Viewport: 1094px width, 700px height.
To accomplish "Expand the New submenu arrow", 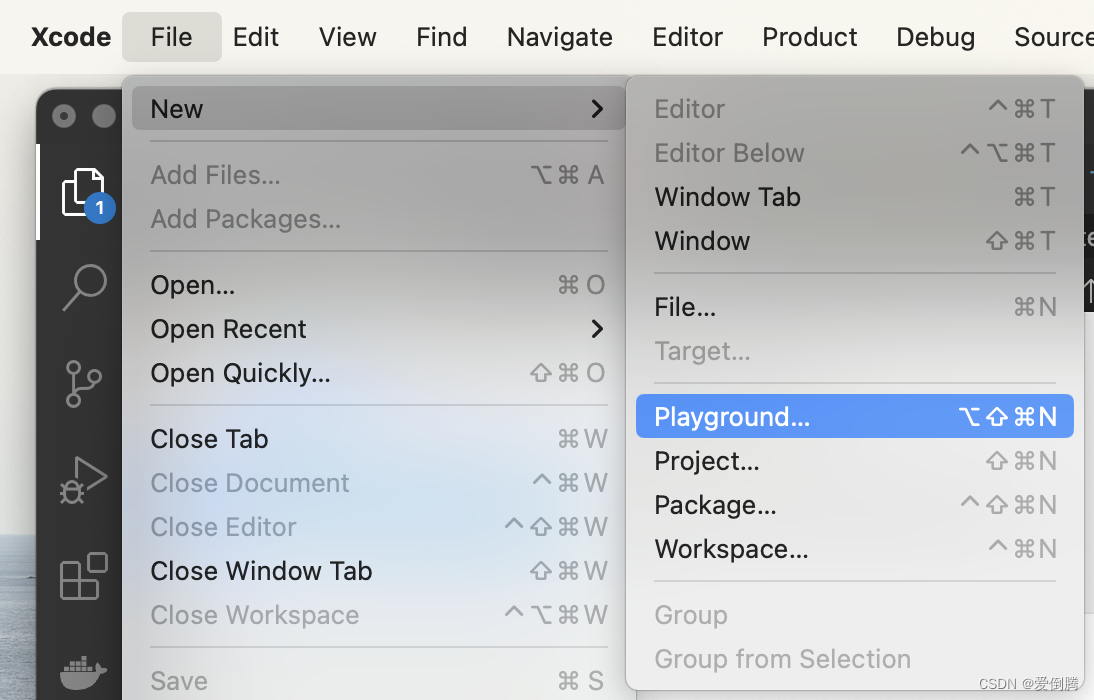I will point(597,109).
